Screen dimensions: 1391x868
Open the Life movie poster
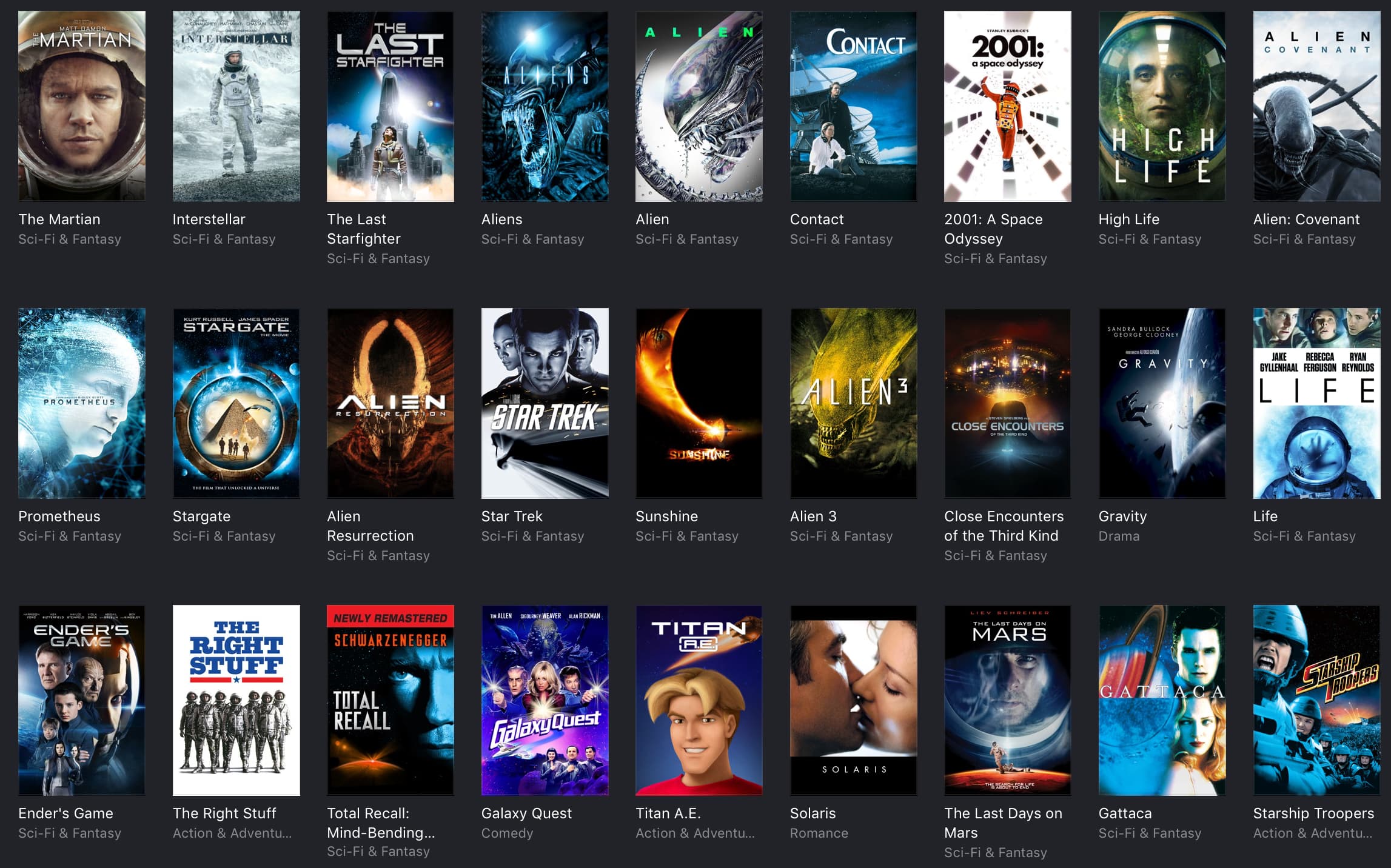coord(1317,403)
